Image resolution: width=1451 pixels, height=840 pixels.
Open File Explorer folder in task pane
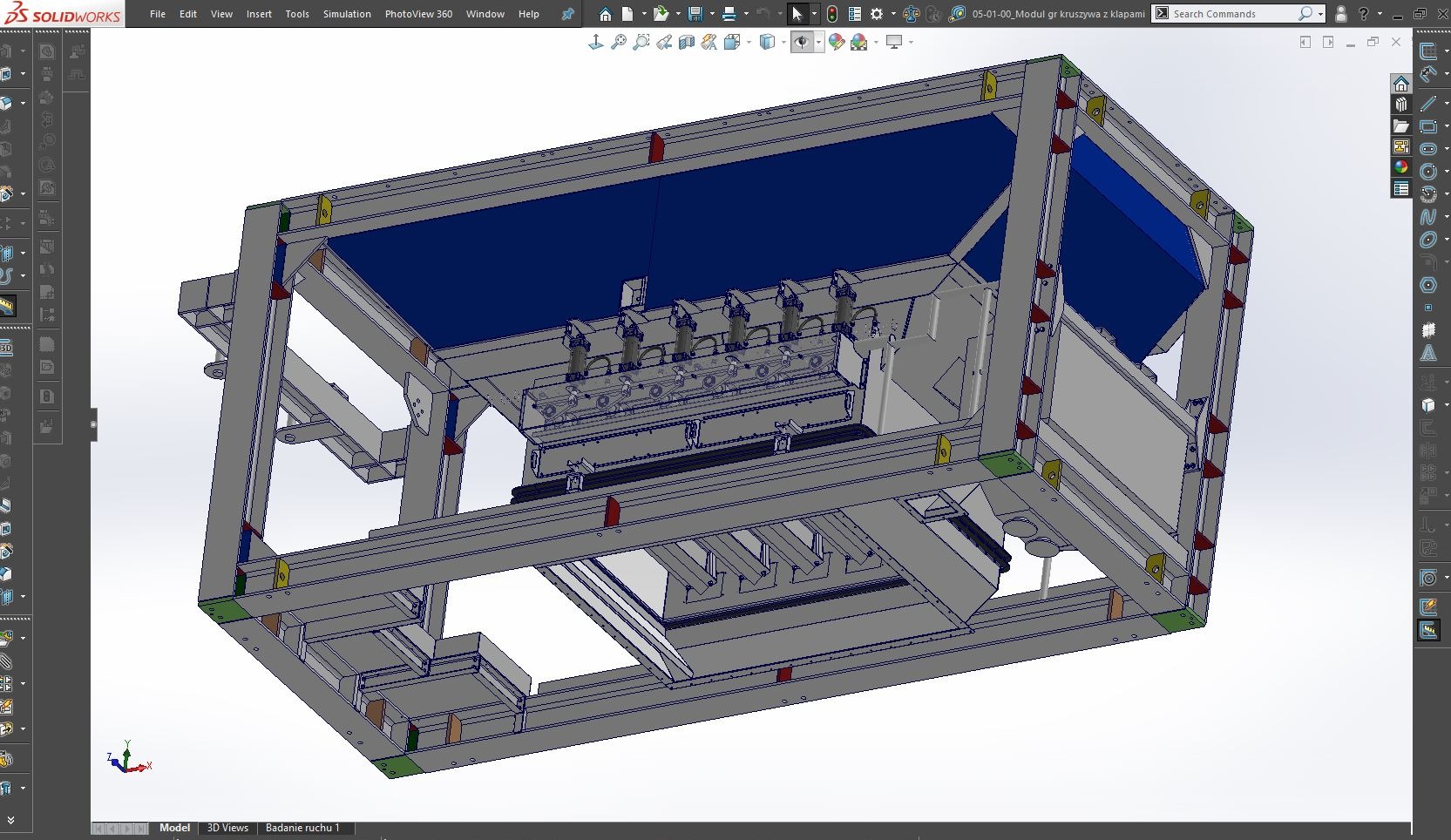[x=1401, y=125]
